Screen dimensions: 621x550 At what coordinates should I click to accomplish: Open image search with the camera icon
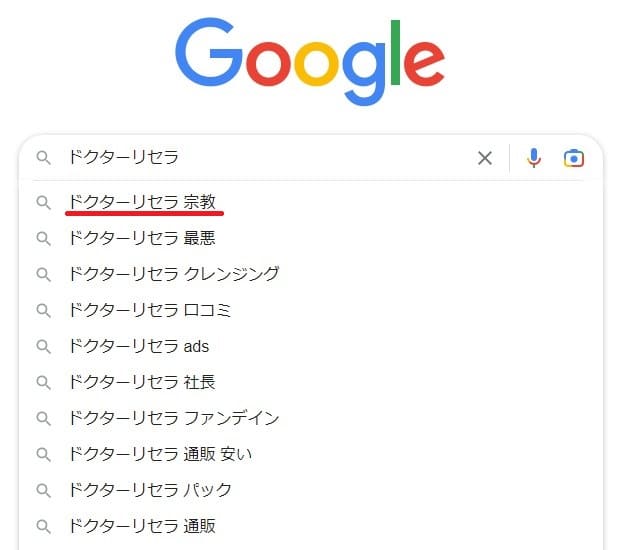(573, 158)
